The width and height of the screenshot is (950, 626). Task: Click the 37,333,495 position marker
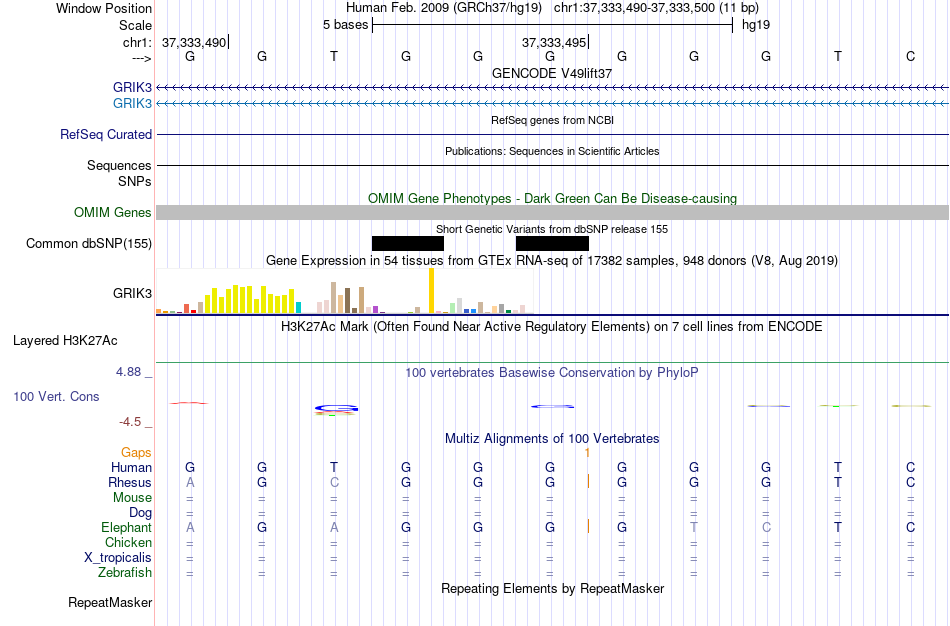coord(554,42)
